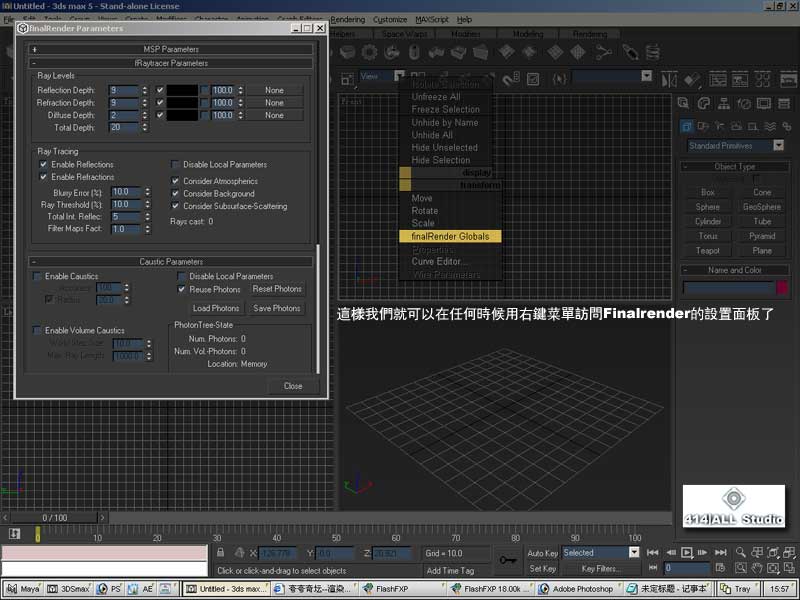This screenshot has width=800, height=600.
Task: Open the Hierarchy tab in command panel
Action: click(x=723, y=104)
